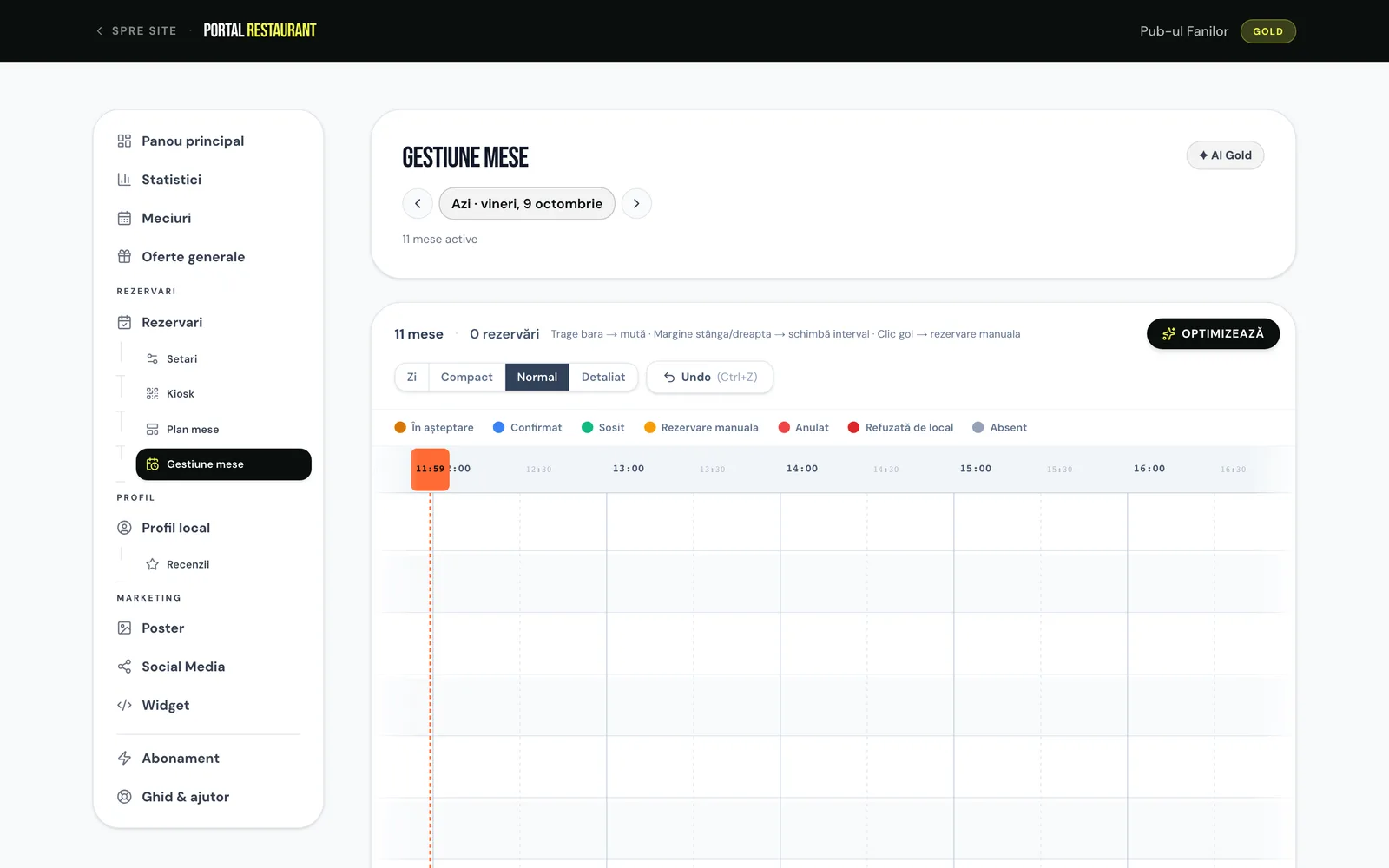The image size is (1389, 868).
Task: Click the Gestiune mese sidebar icon
Action: coord(152,464)
